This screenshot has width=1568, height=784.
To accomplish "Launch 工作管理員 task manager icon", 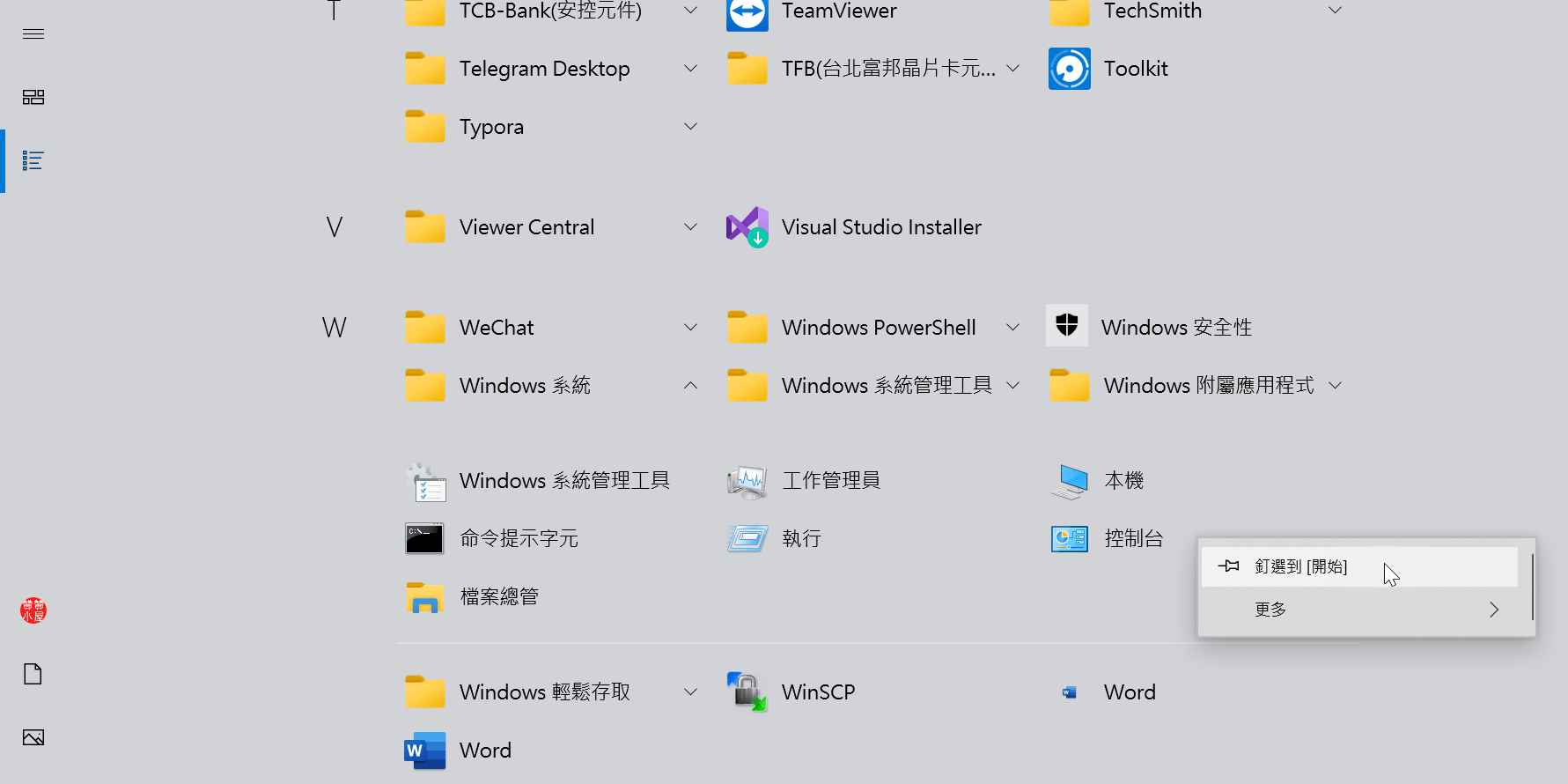I will (747, 481).
